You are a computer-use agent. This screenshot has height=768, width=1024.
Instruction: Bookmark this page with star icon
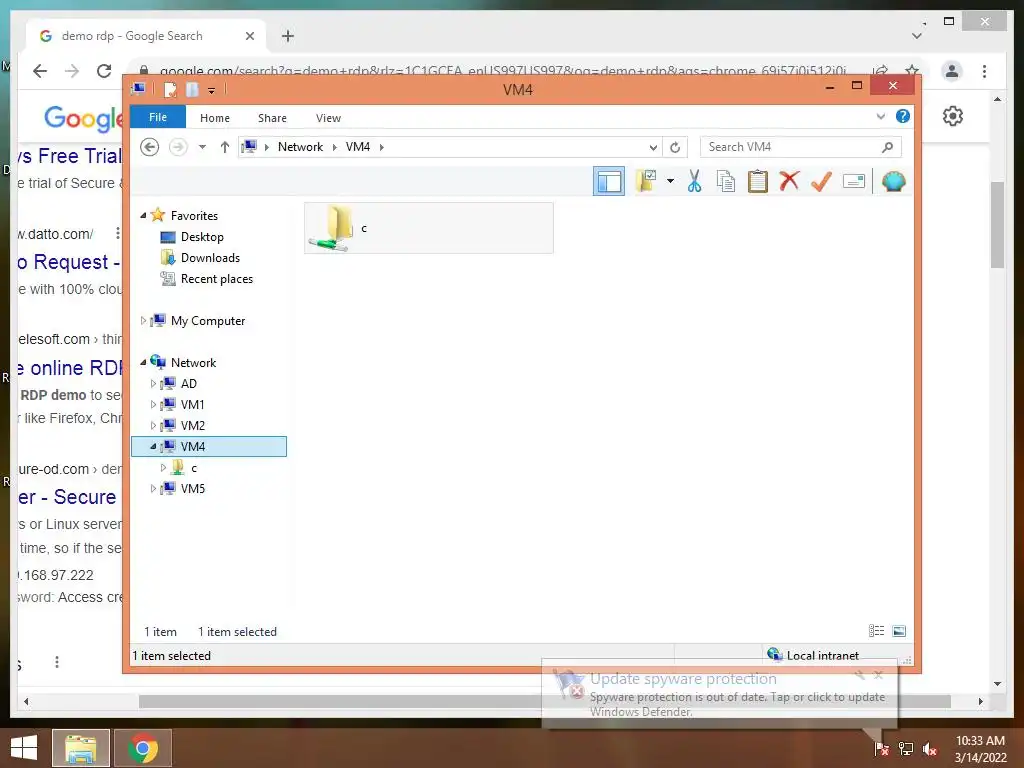click(x=912, y=71)
